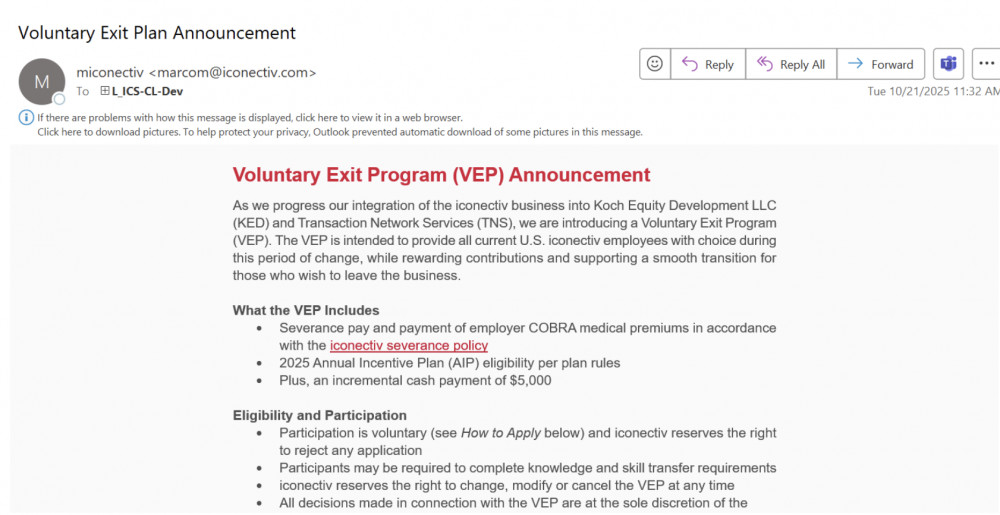Click sender name miconectiv

coord(110,72)
